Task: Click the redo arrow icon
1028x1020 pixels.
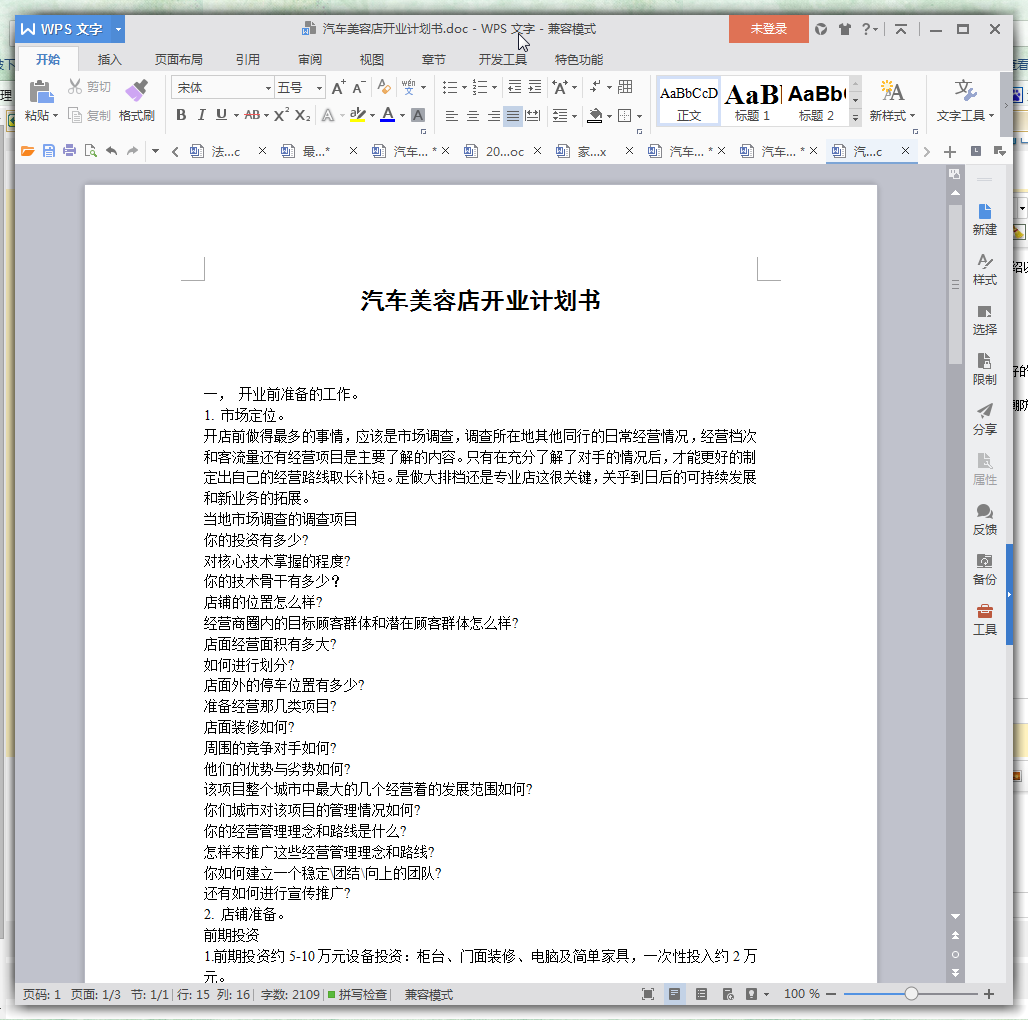Action: pos(132,151)
